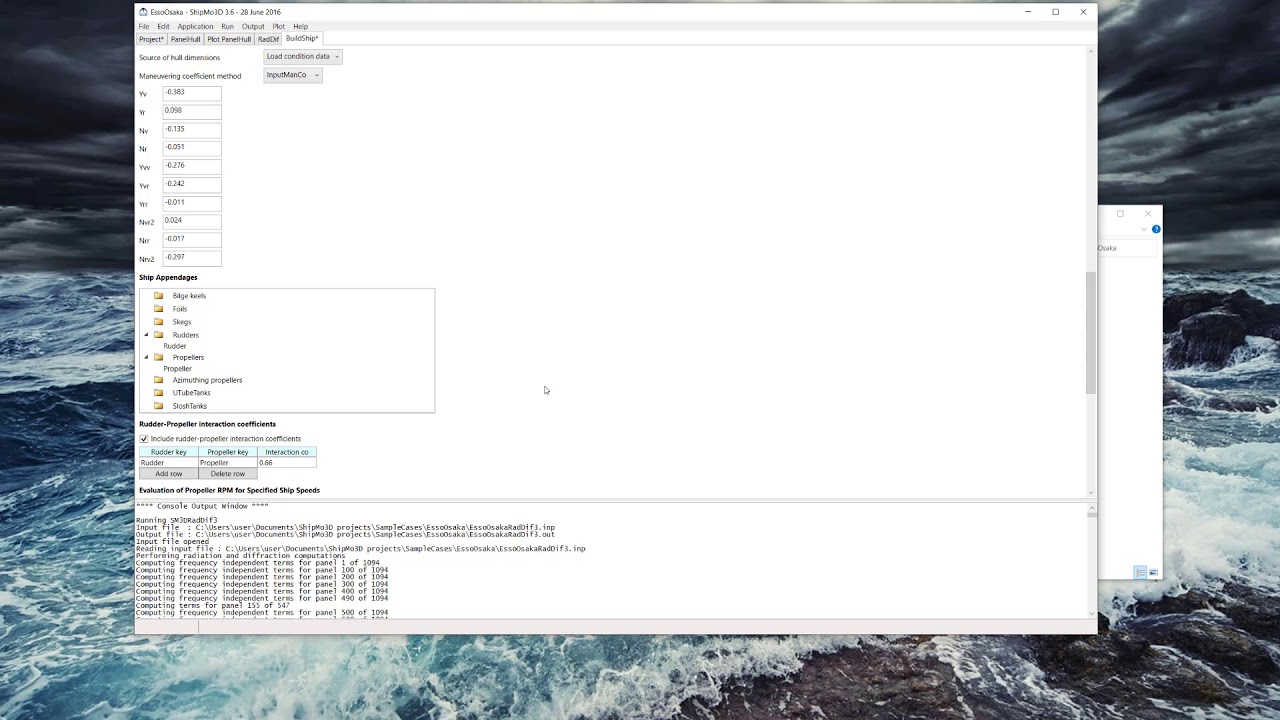The image size is (1280, 720).
Task: Open the Output menu
Action: 253,27
